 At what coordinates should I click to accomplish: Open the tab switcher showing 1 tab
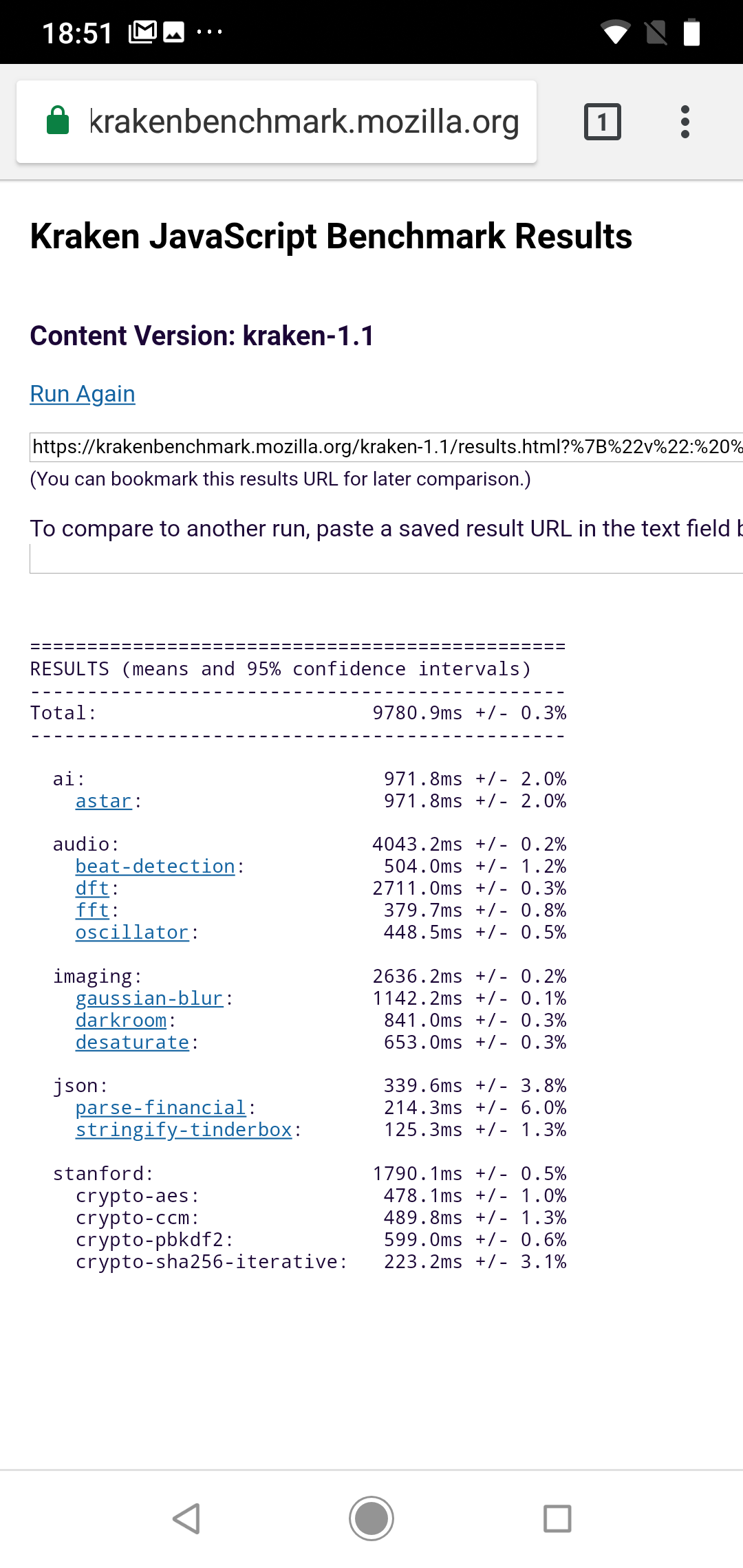(x=602, y=122)
